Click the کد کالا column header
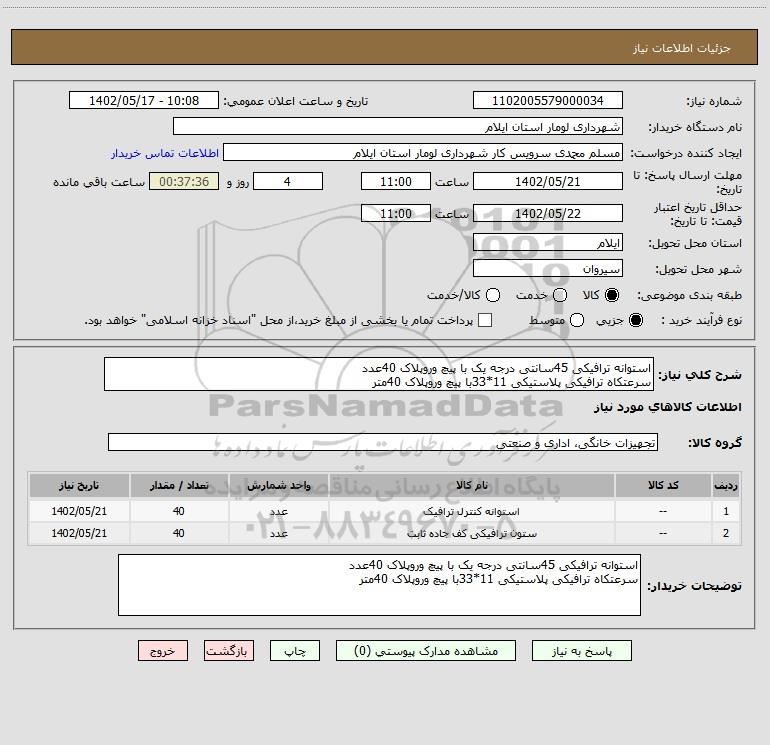Screen dimensions: 770x745 click(663, 485)
